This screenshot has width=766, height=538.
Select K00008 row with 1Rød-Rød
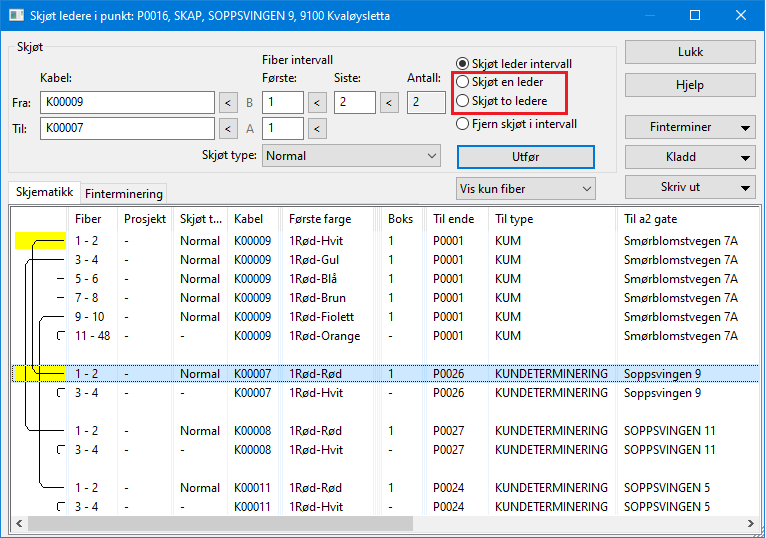coord(386,431)
